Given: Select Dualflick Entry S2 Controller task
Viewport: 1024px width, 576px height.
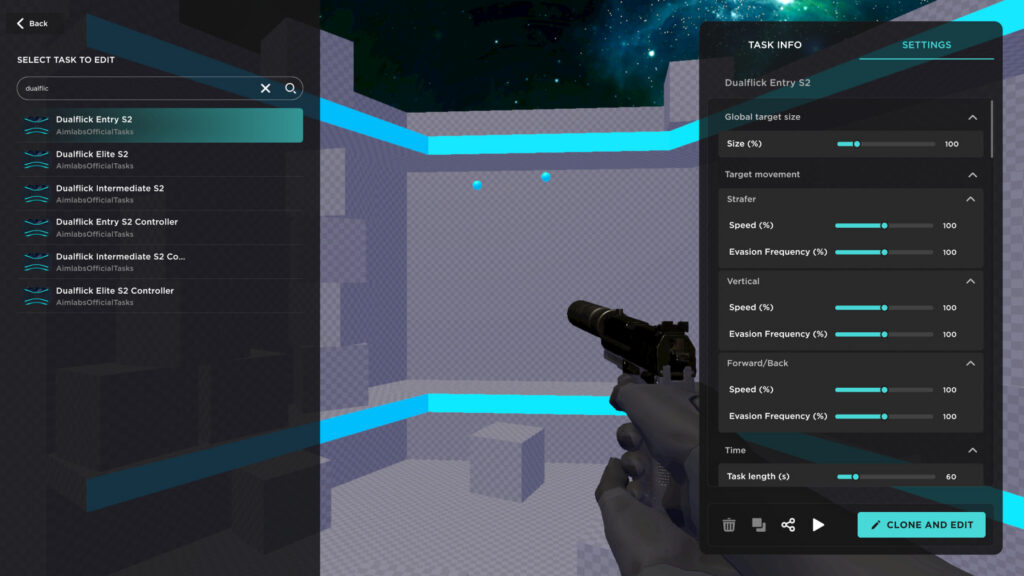Looking at the screenshot, I should coord(161,227).
